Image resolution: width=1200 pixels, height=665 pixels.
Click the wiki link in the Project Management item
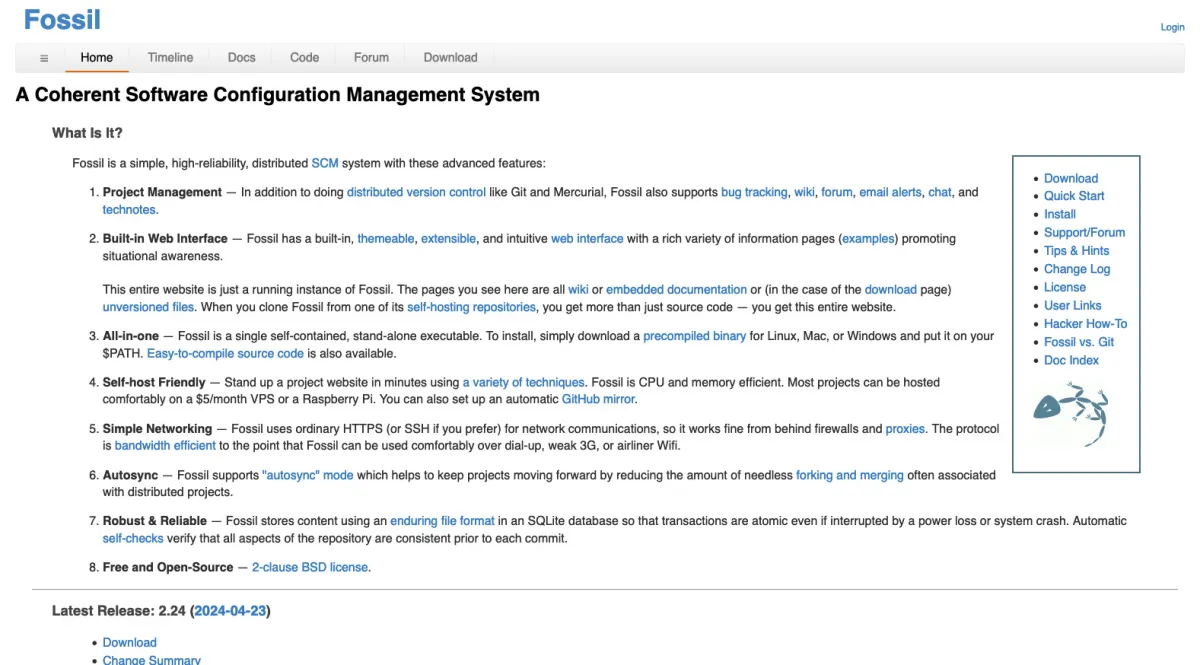tap(805, 192)
